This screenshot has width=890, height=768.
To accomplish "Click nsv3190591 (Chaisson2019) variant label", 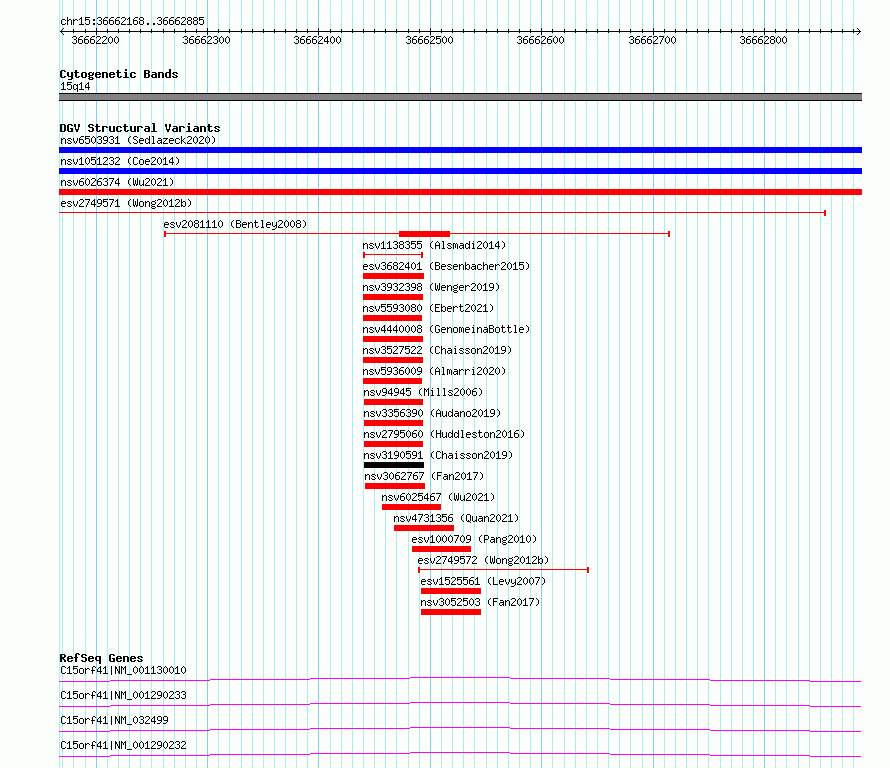I will coord(438,455).
